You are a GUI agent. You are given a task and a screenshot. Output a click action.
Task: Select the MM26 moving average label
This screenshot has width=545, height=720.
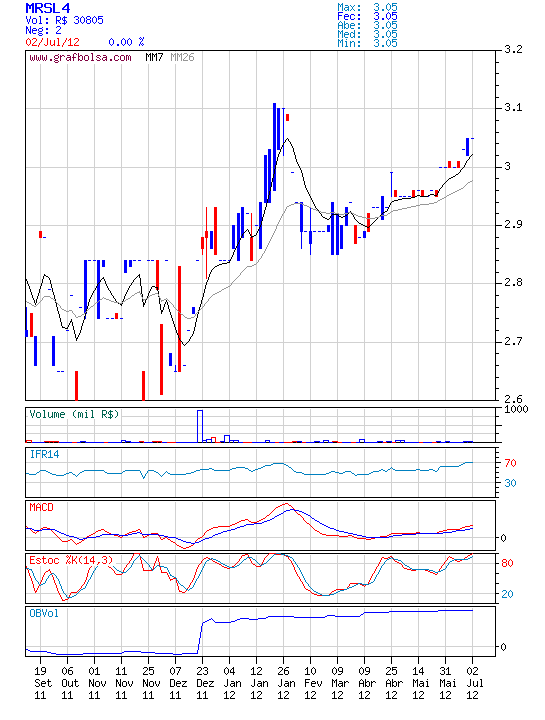[182, 57]
